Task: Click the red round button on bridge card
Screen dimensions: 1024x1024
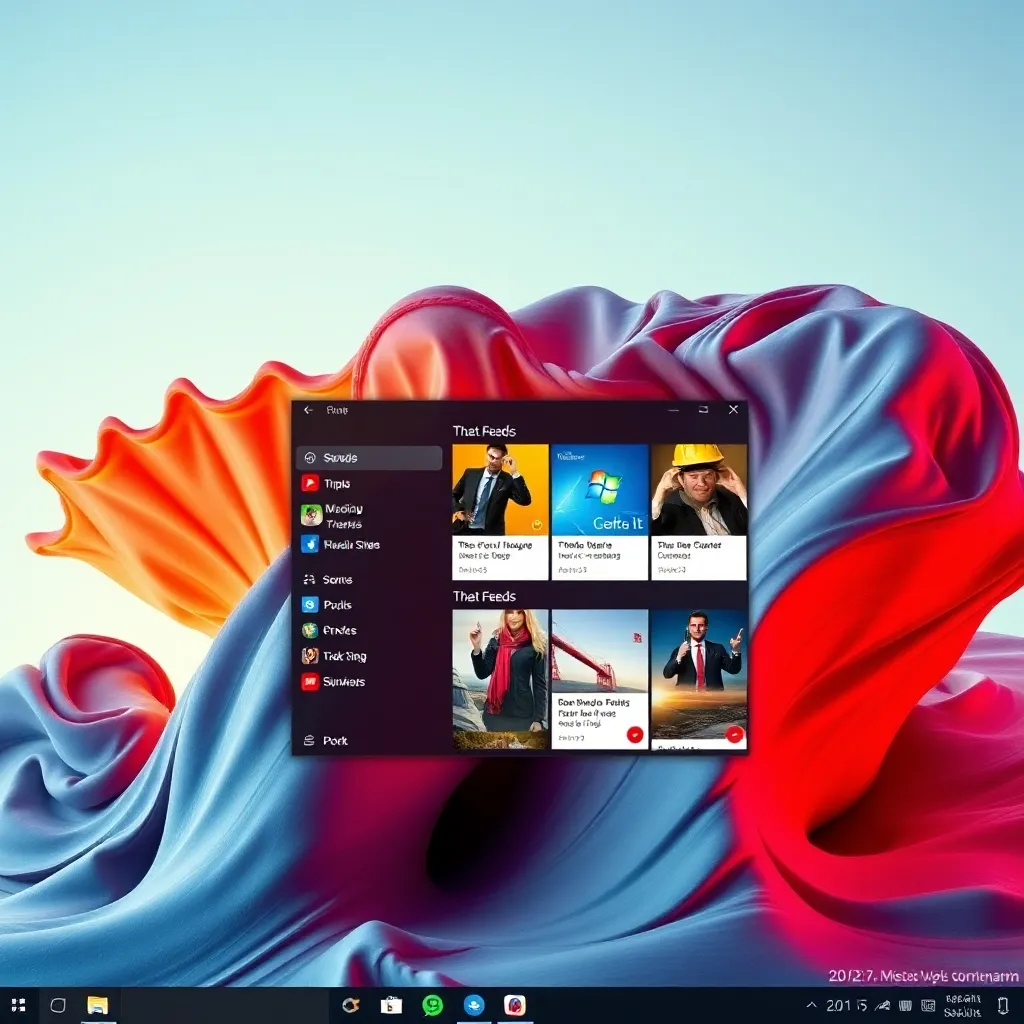Action: point(635,735)
